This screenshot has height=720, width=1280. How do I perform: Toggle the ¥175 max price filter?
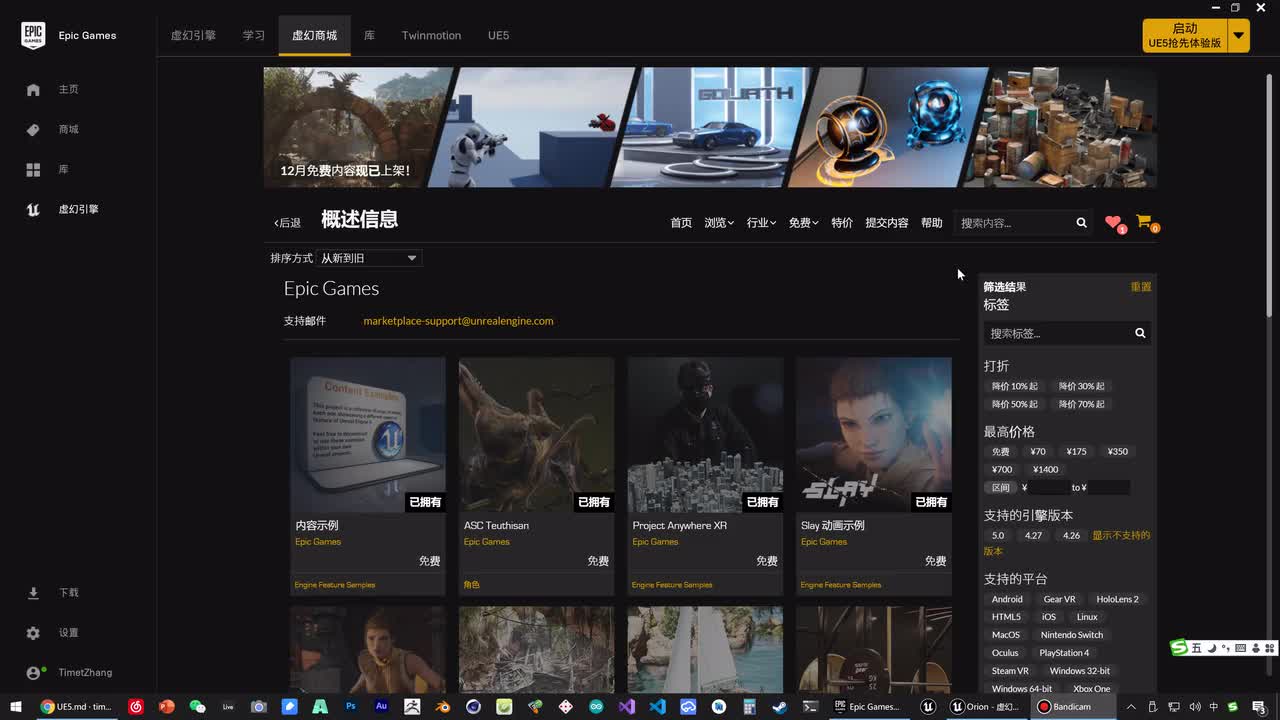1076,452
